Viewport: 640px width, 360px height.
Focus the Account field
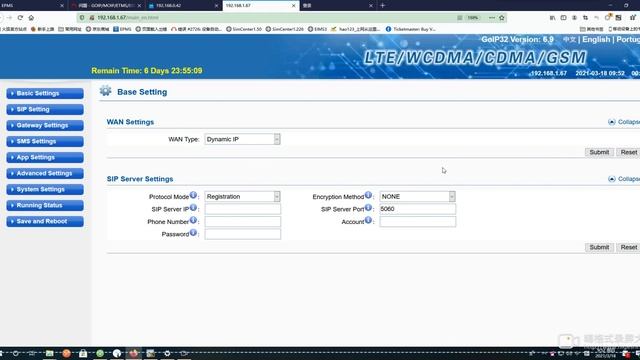point(417,222)
